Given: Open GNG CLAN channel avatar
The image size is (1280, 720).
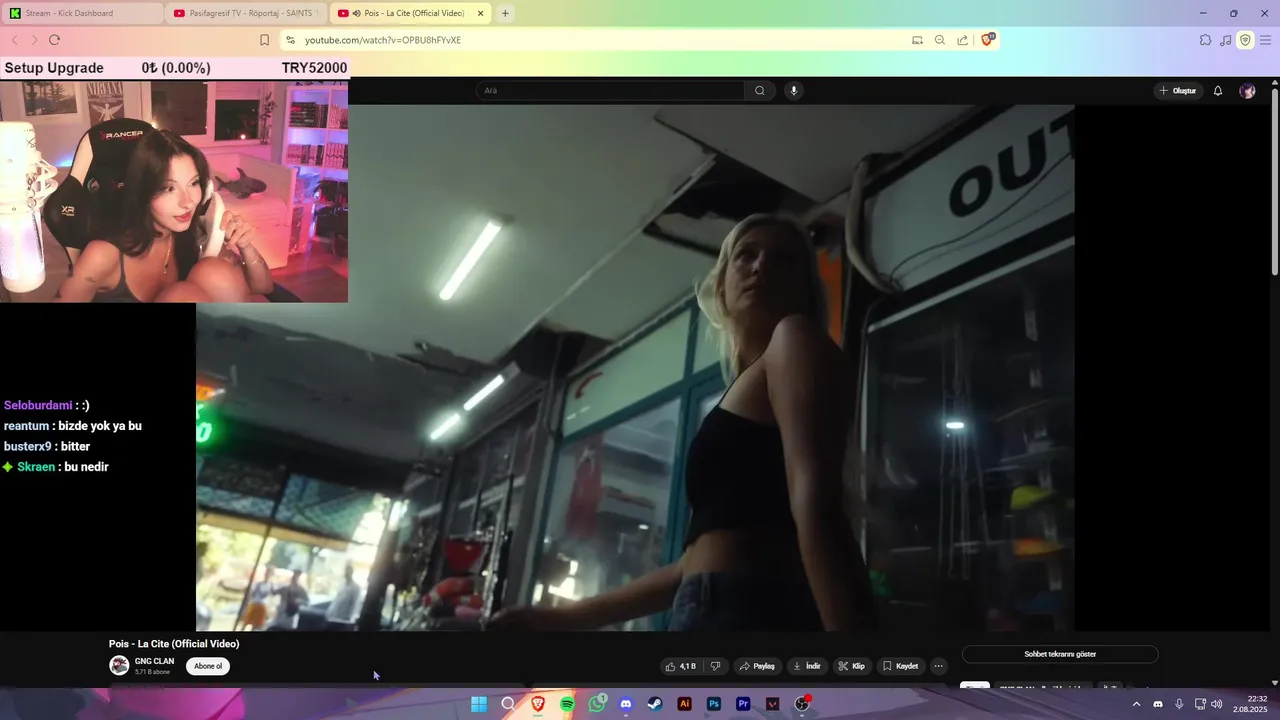Looking at the screenshot, I should coord(119,666).
